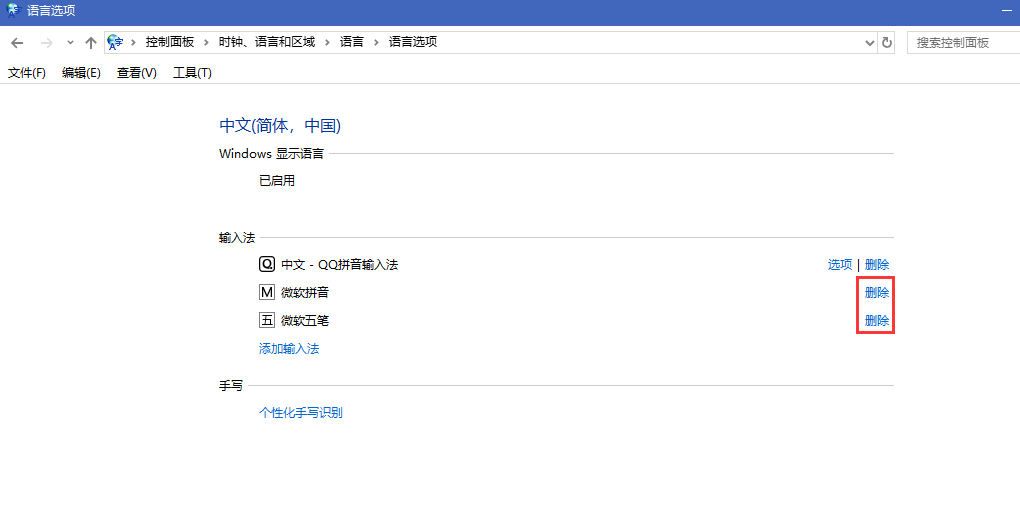Screen dimensions: 1020x517
Task: Open the 查看(V) menu
Action: (137, 73)
